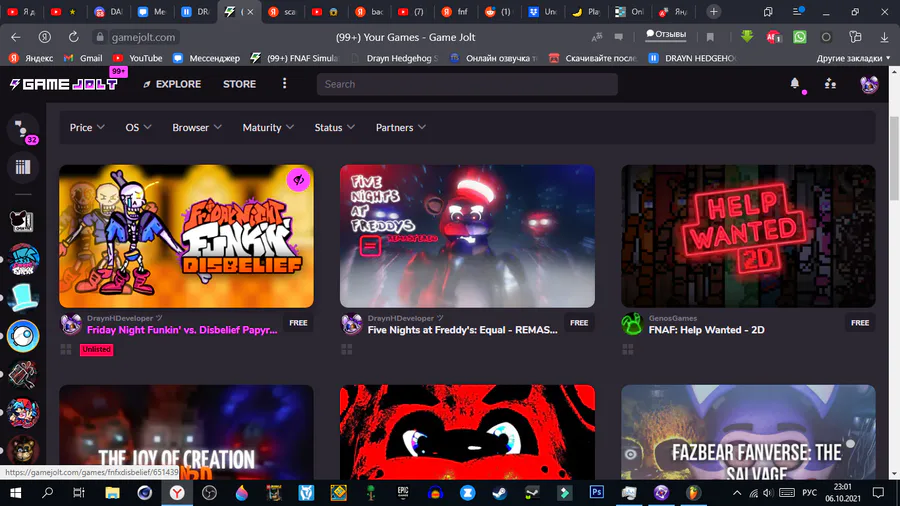Click volume speaker icon in system tray
Image resolution: width=900 pixels, height=506 pixels.
[768, 493]
